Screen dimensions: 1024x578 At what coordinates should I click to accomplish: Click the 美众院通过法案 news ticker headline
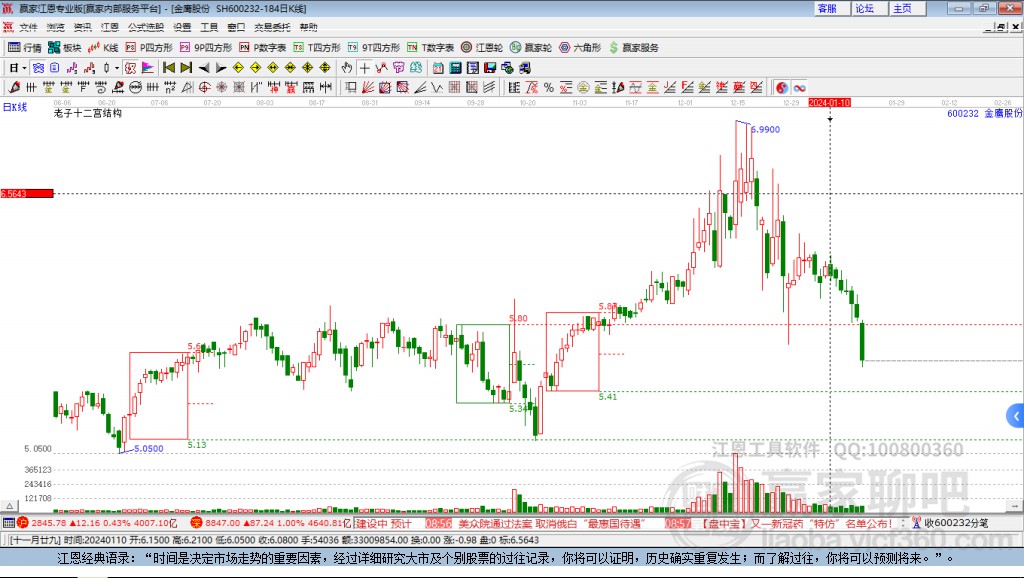click(x=551, y=524)
